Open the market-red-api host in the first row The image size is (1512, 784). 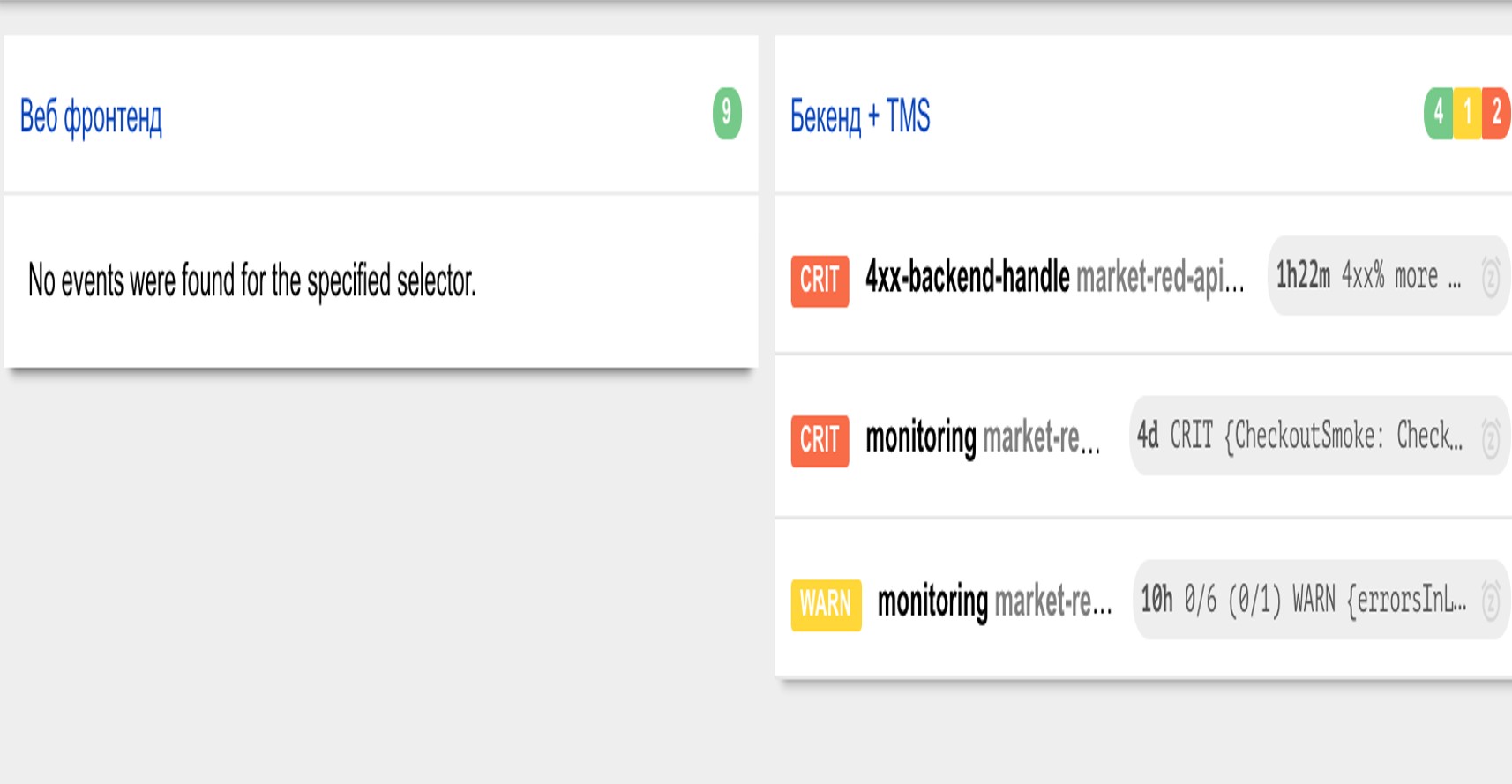[x=1159, y=278]
